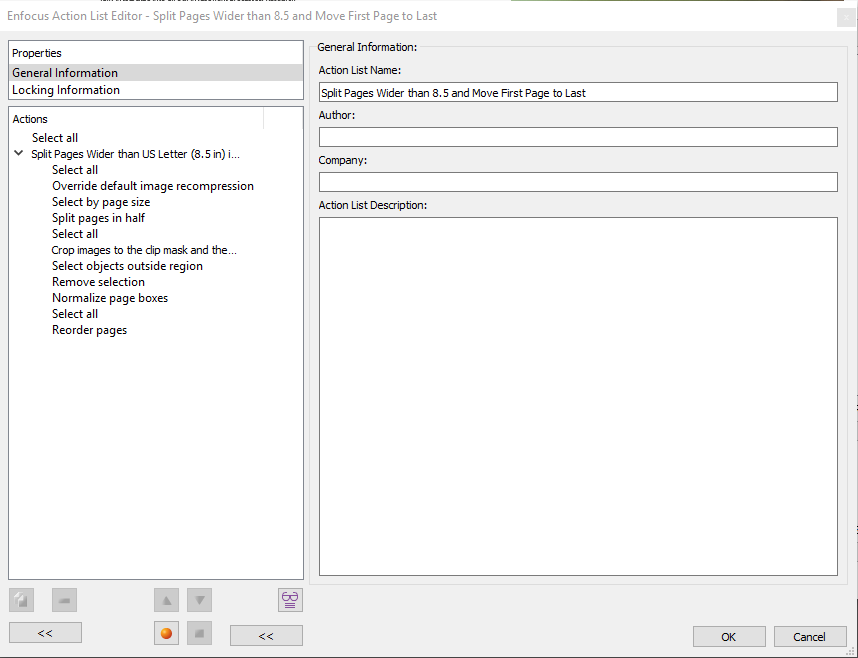
Task: Click the remove action minus icon
Action: (x=64, y=600)
